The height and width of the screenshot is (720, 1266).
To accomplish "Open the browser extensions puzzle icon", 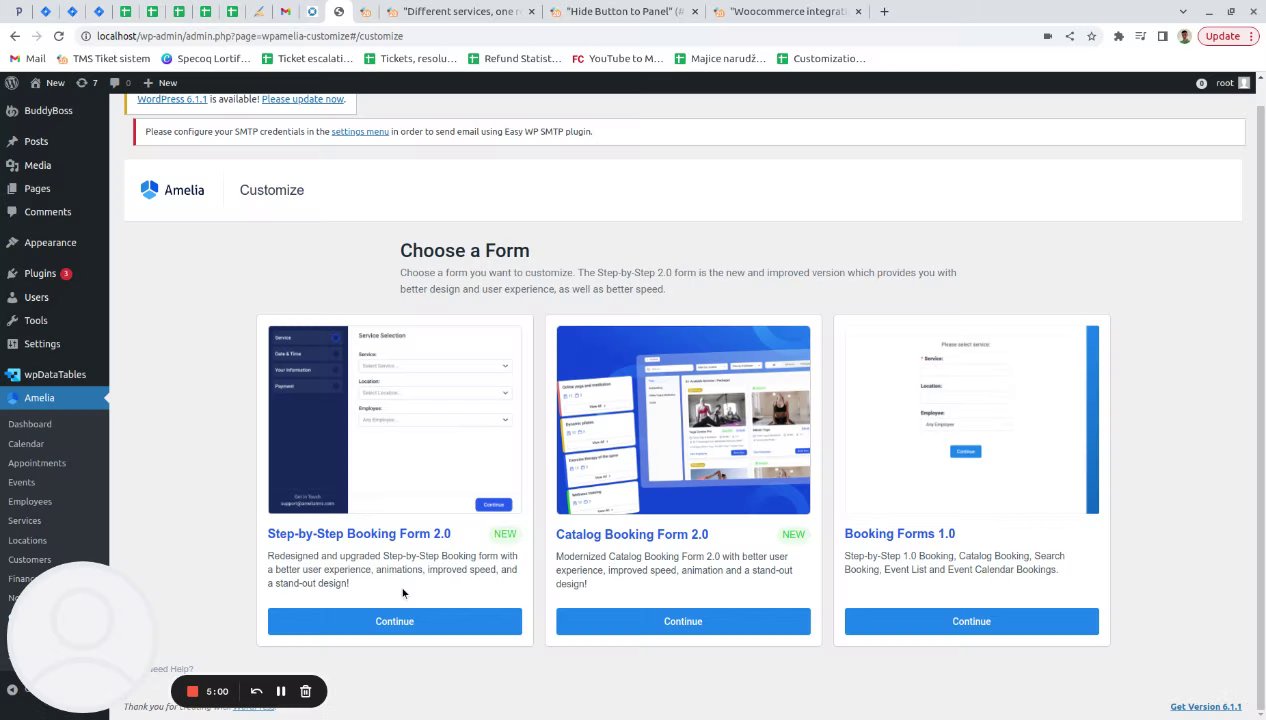I will (x=1118, y=36).
